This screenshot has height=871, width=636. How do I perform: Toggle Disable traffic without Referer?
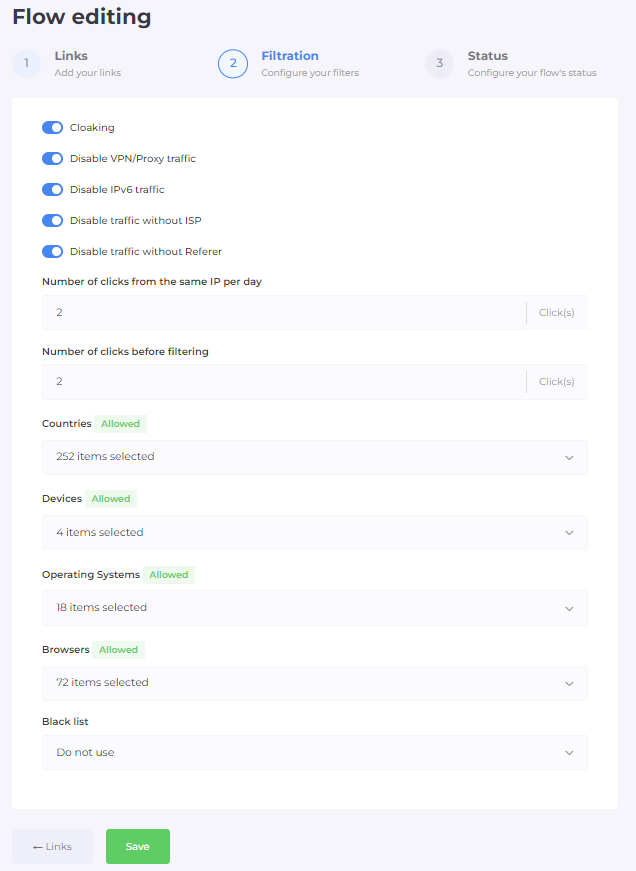(x=52, y=252)
